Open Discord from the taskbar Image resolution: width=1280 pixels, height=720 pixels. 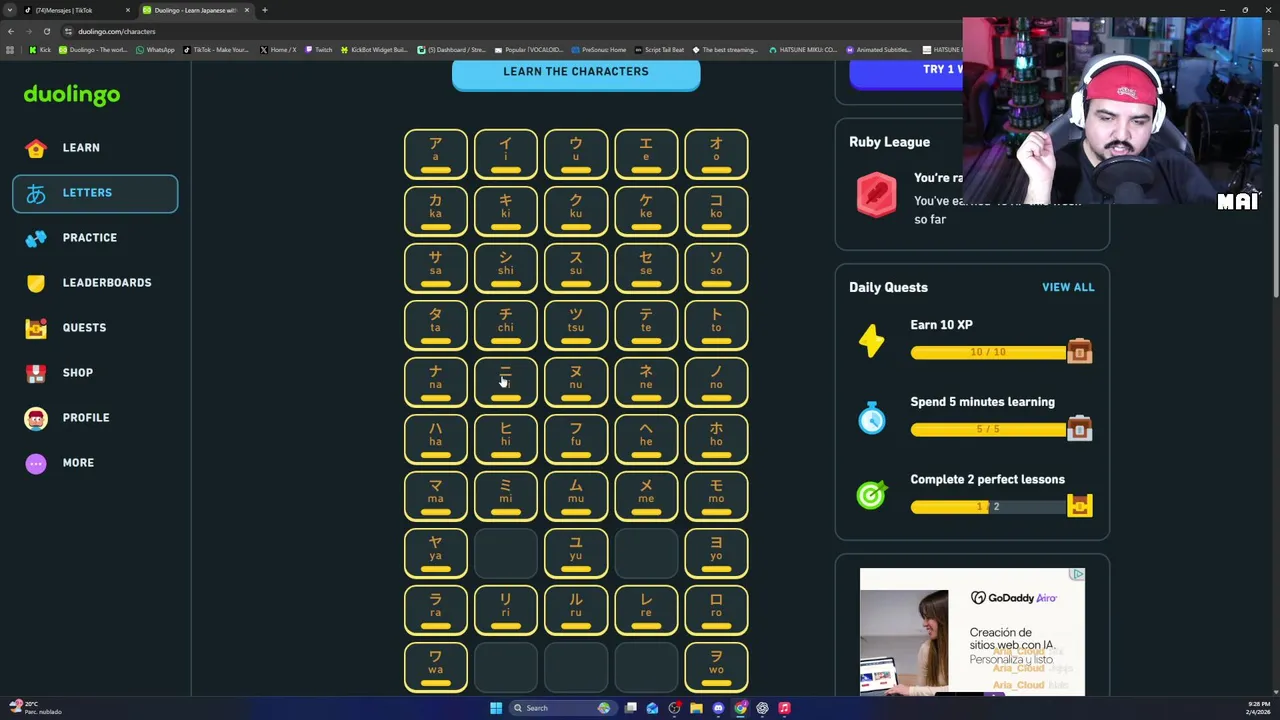point(718,708)
